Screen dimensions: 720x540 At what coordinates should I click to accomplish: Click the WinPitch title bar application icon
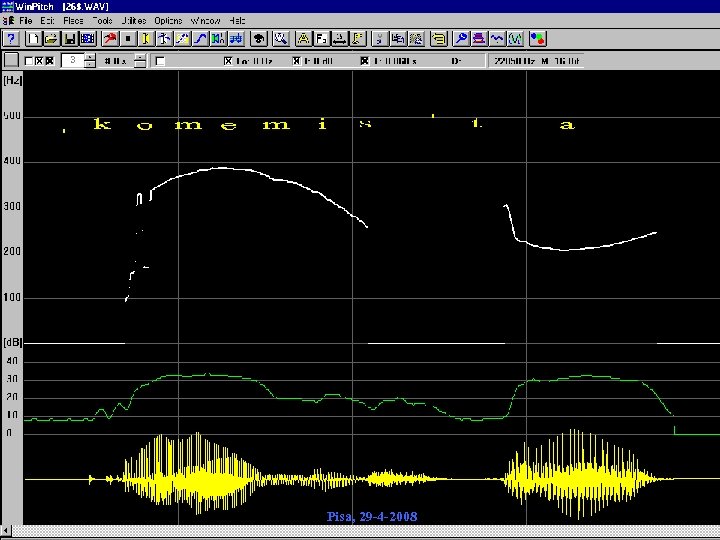(x=8, y=6)
